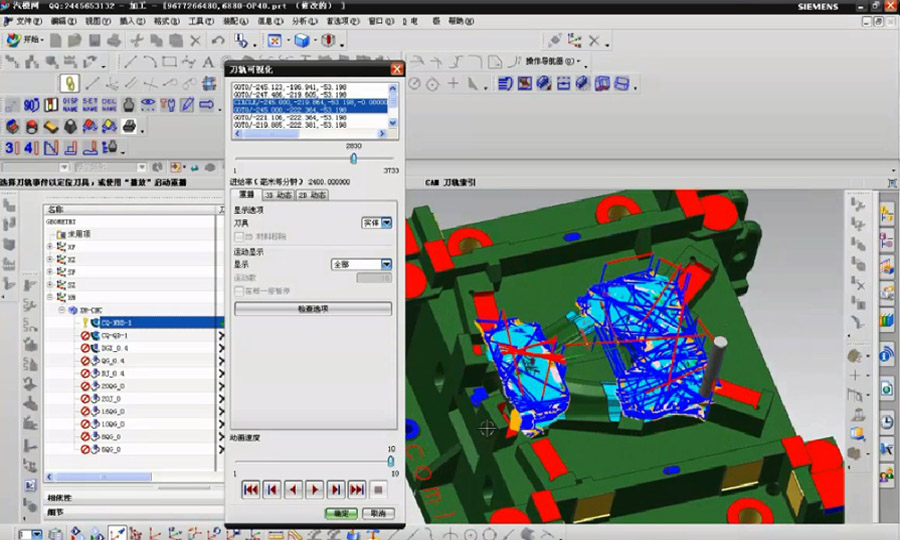This screenshot has width=900, height=540.
Task: Toggle the 2D material removal checkbox
Action: (x=238, y=237)
